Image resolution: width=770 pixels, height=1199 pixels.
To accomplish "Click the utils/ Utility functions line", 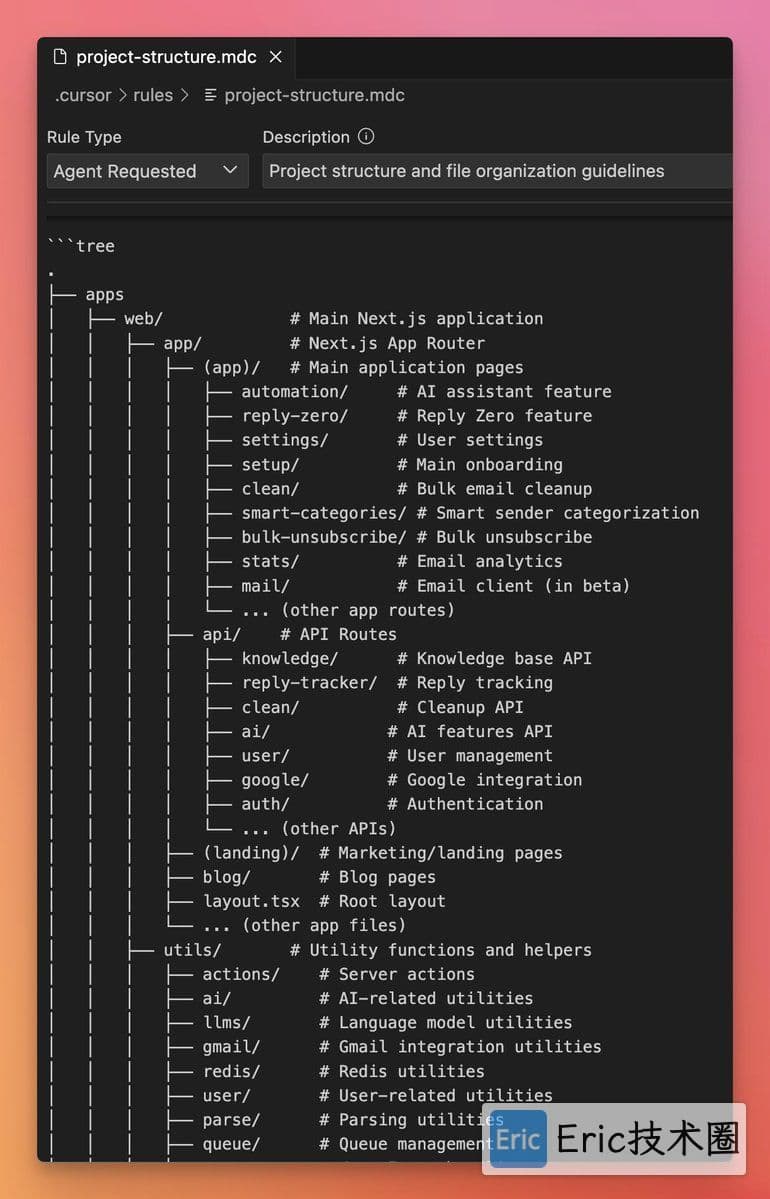I will [377, 950].
